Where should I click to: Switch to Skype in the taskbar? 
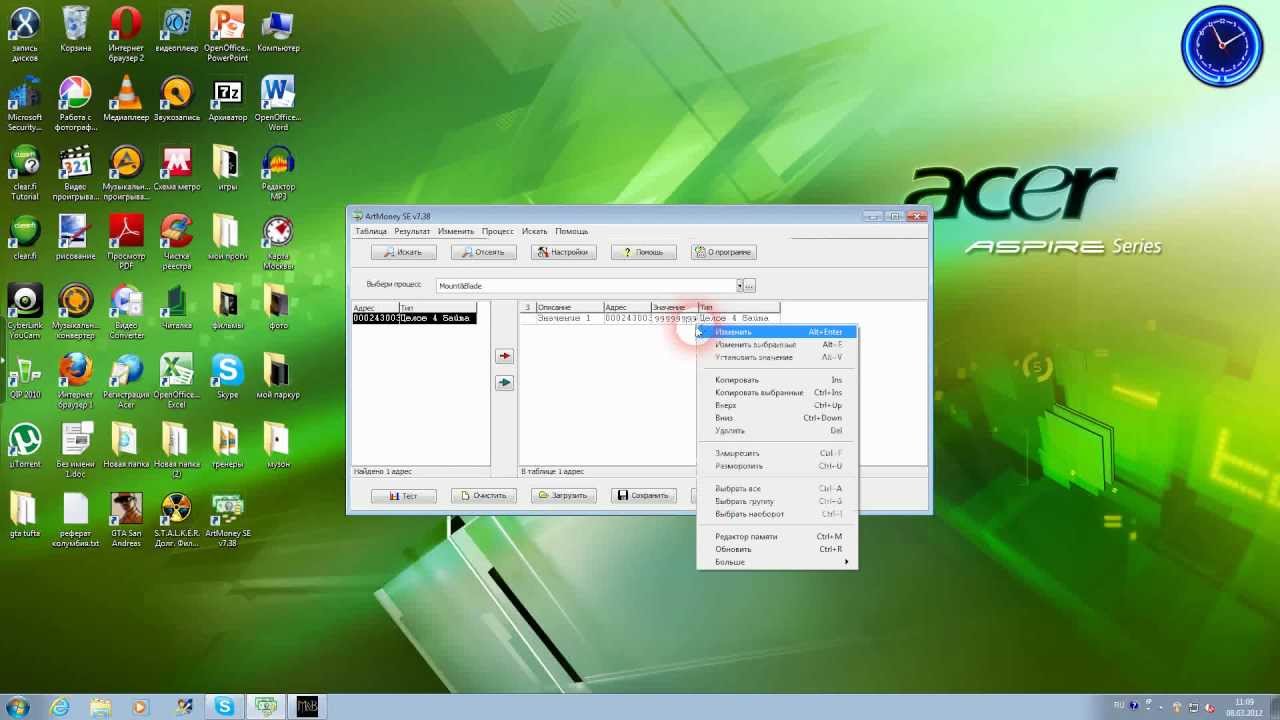pos(224,707)
